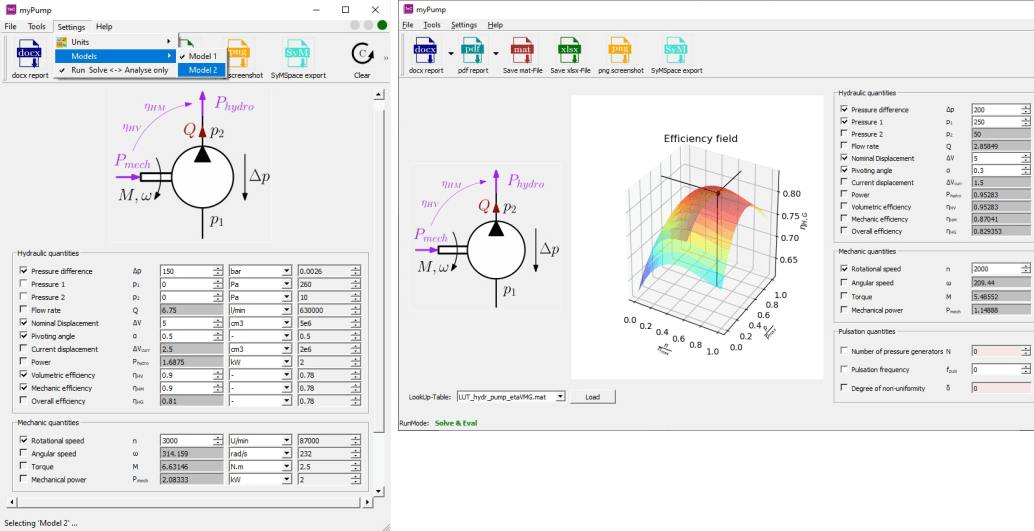Select Model 2 from the Models submenu

202,70
